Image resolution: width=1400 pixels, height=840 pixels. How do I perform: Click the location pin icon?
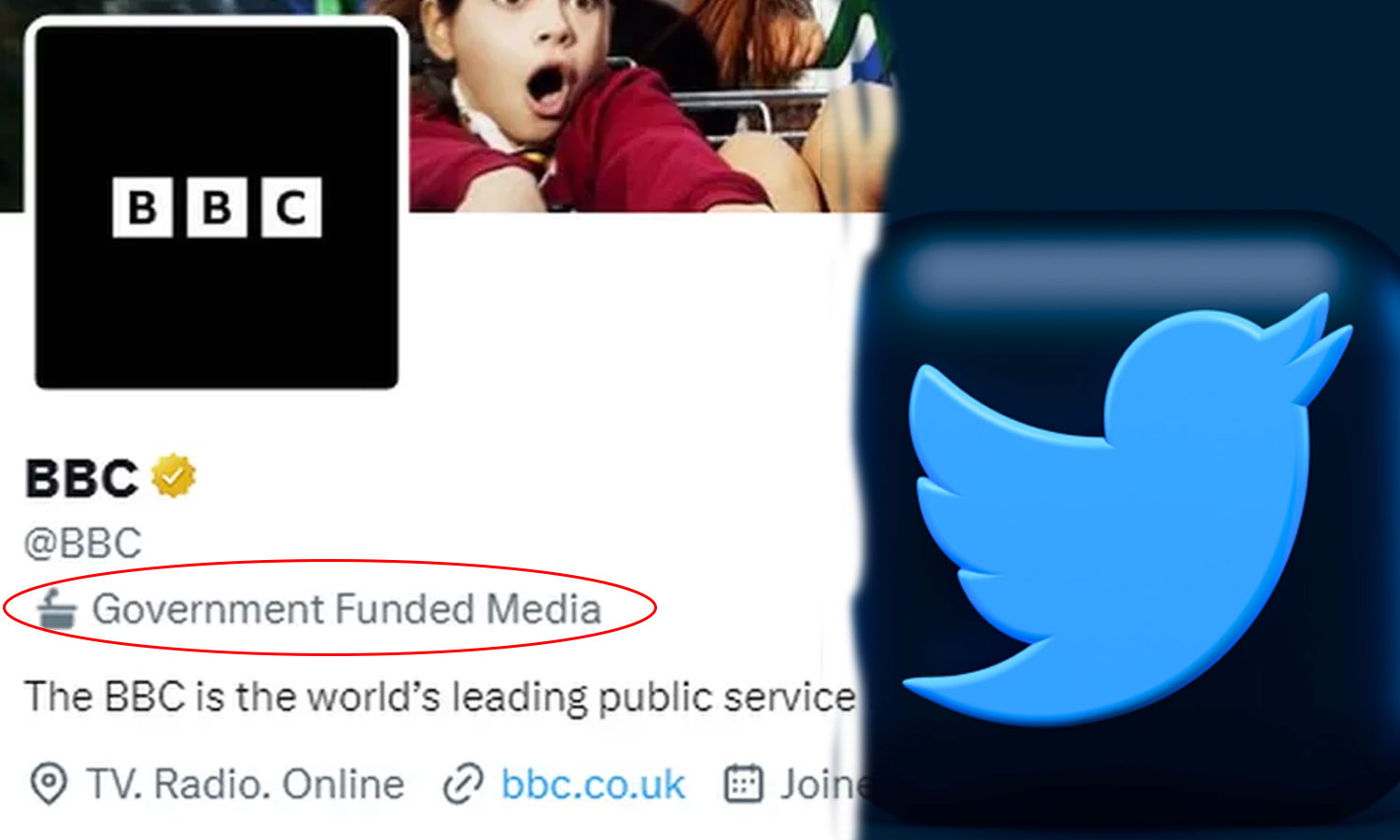49,783
